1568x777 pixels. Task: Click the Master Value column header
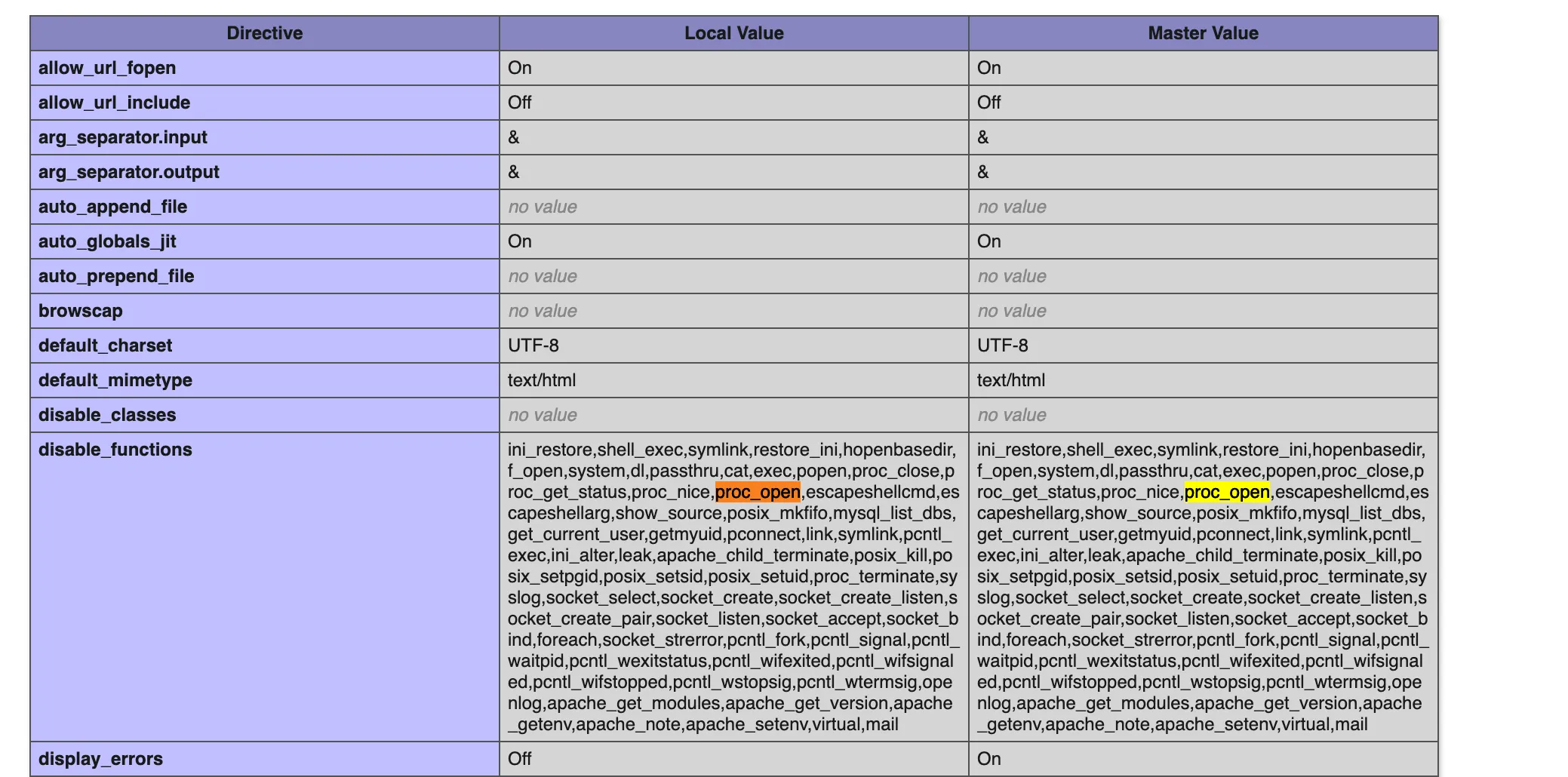click(1204, 33)
